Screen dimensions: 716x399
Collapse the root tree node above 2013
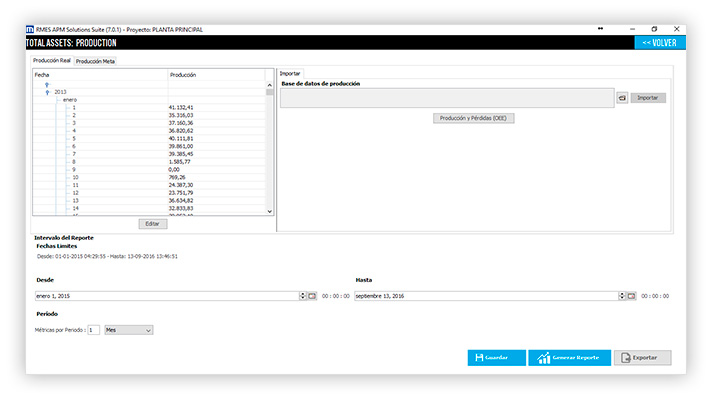click(47, 85)
